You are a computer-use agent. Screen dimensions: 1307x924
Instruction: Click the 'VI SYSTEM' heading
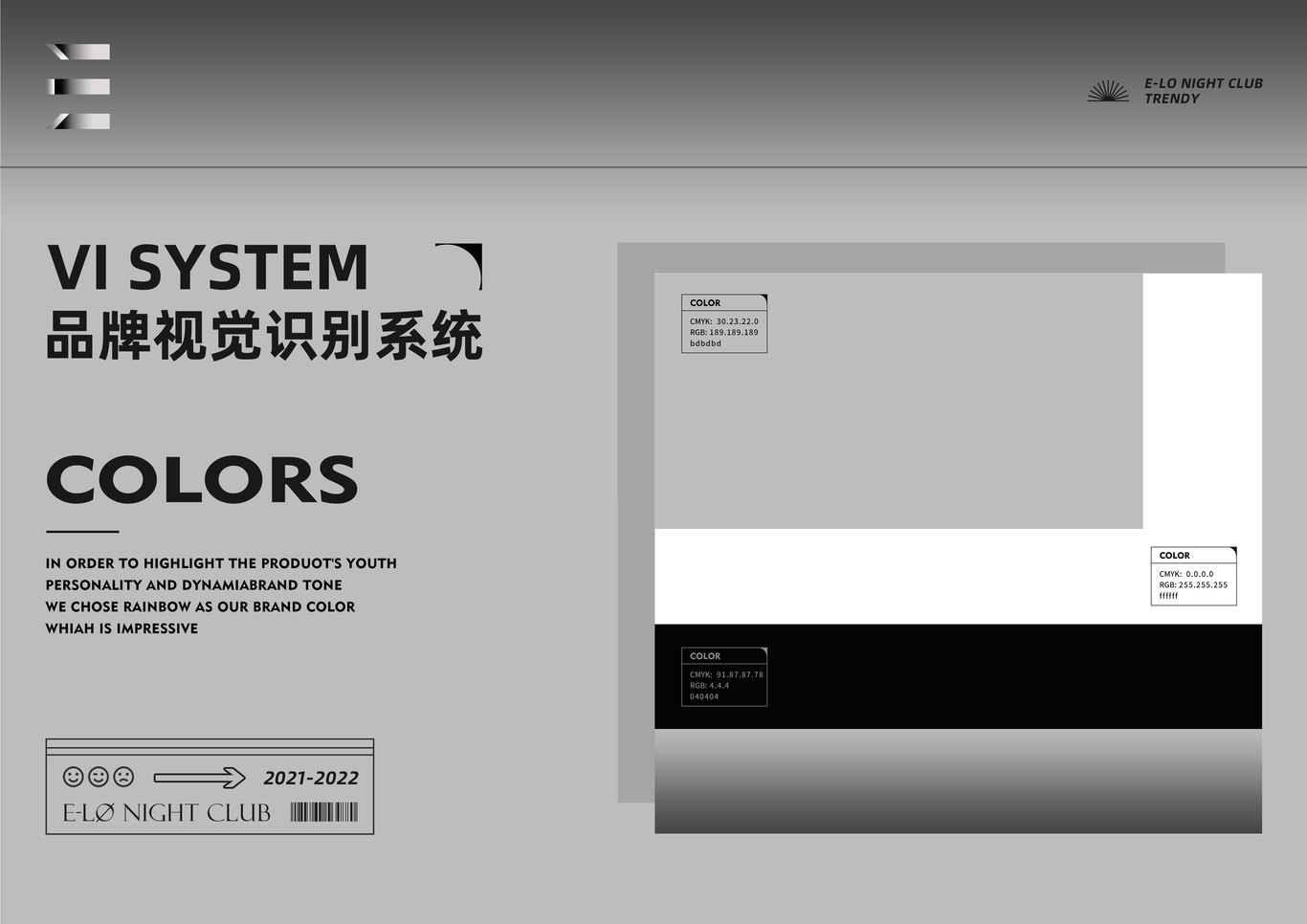click(x=208, y=267)
